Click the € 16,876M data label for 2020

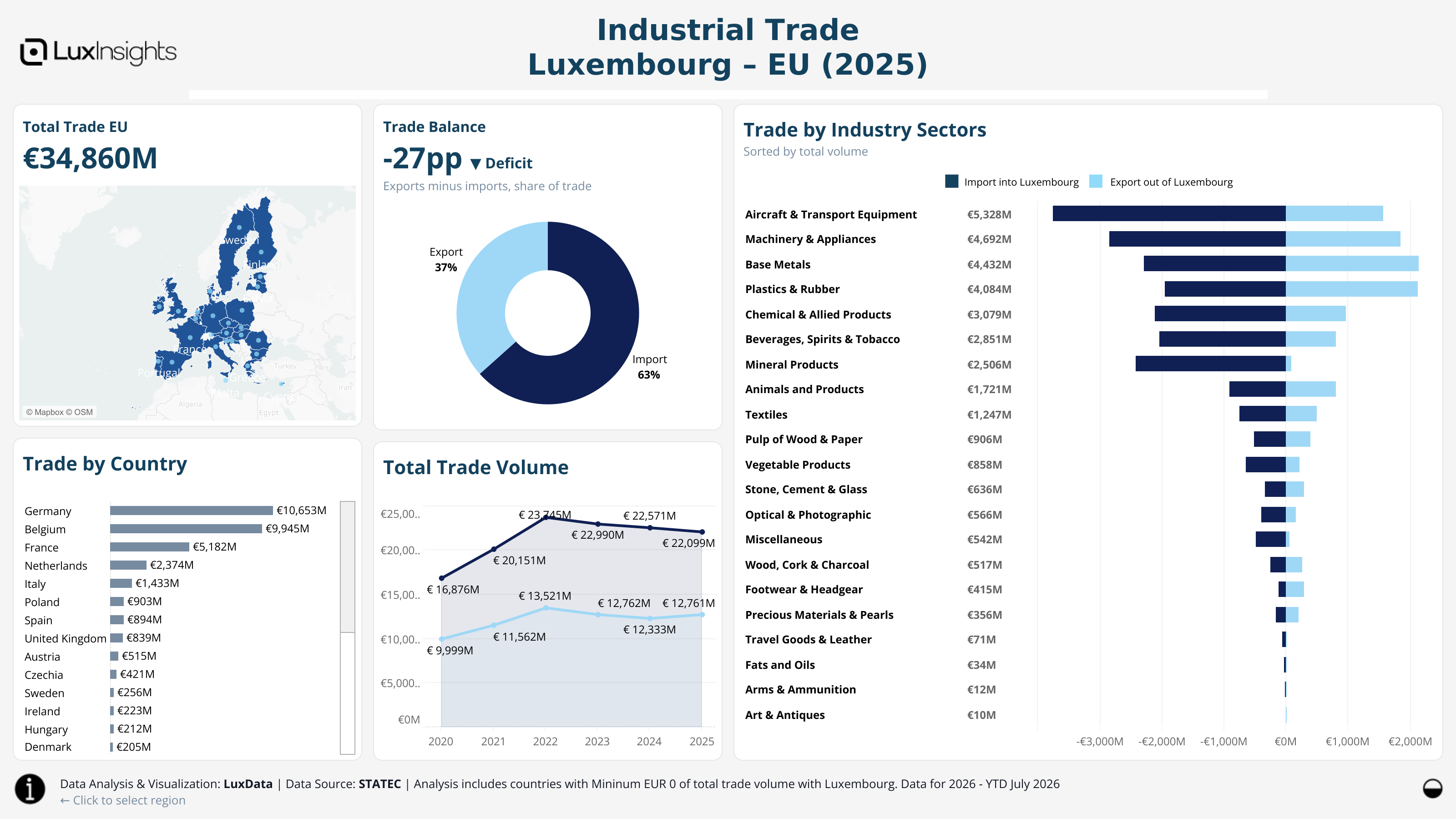(453, 590)
